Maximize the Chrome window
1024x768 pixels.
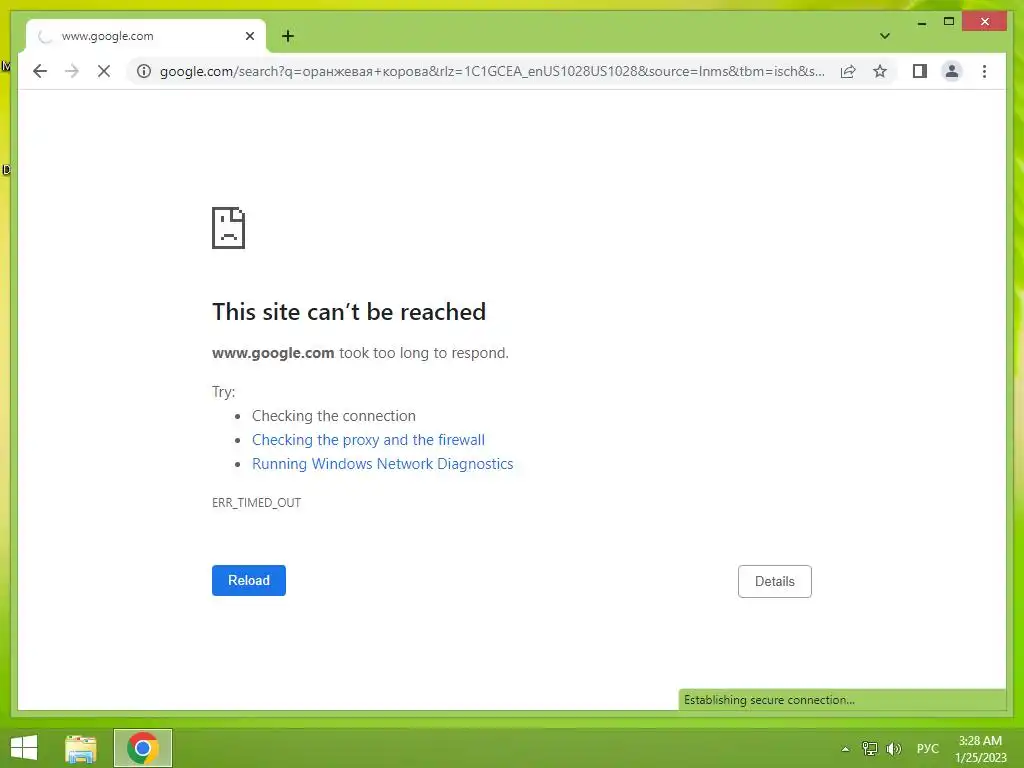(949, 22)
